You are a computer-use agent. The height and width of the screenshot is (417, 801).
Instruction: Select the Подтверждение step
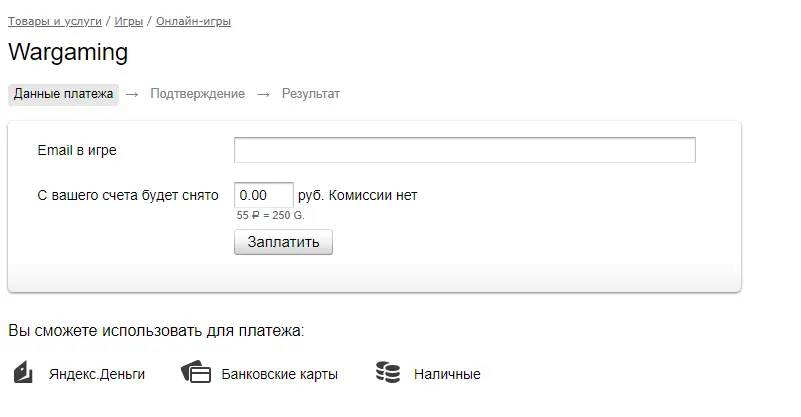[x=197, y=94]
